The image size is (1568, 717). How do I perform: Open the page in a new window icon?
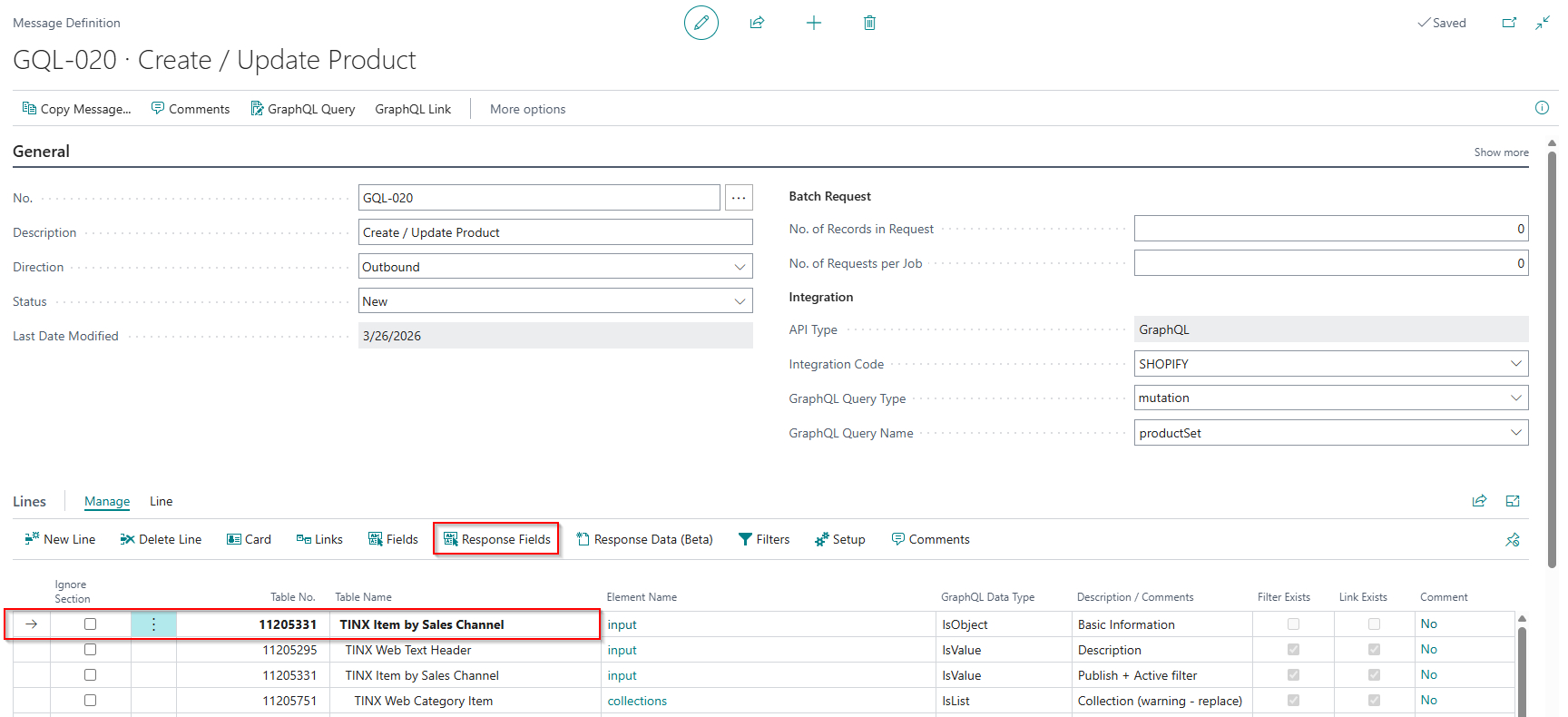pyautogui.click(x=1509, y=23)
